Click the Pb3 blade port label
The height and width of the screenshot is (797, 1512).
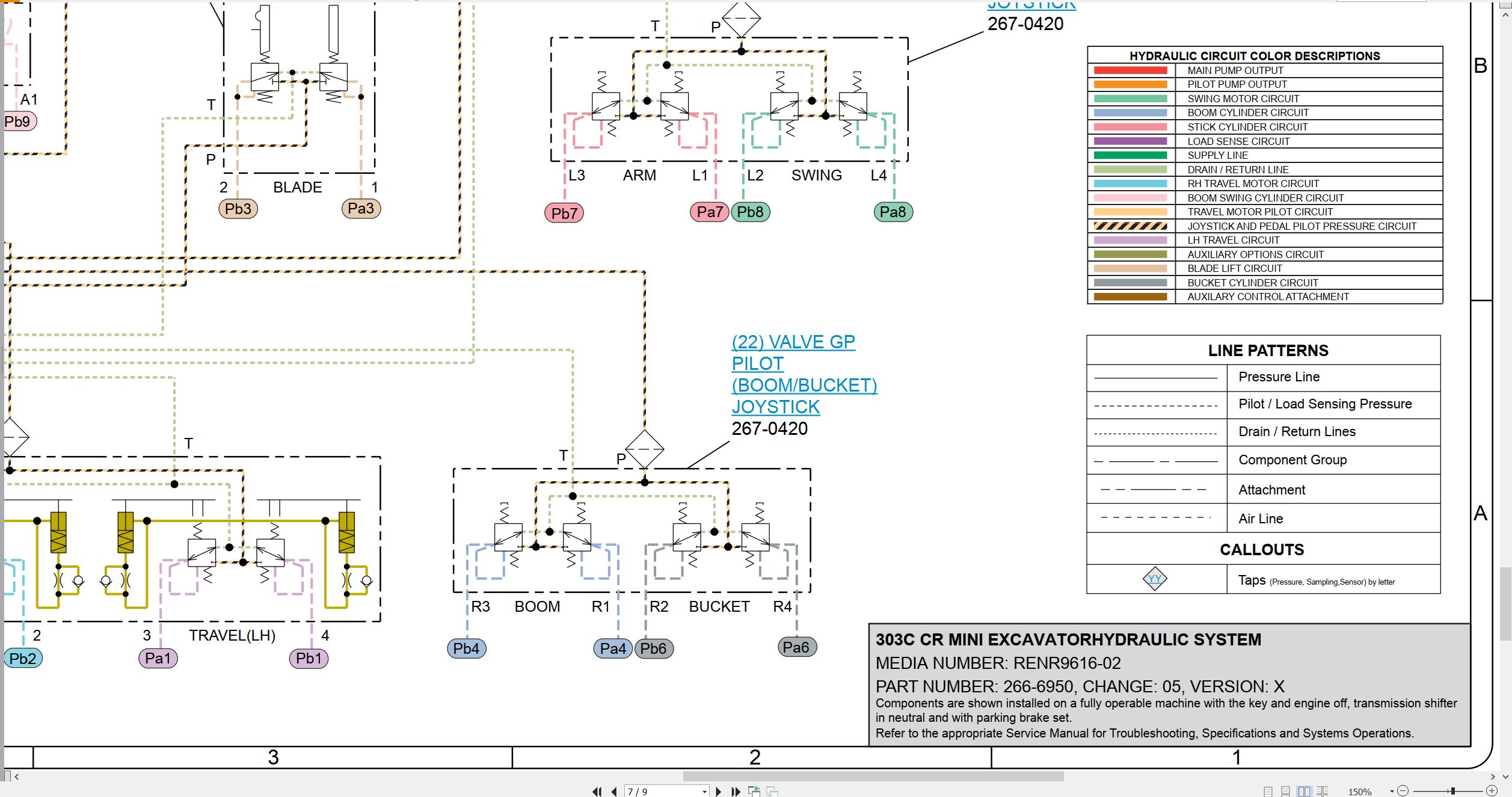(238, 209)
